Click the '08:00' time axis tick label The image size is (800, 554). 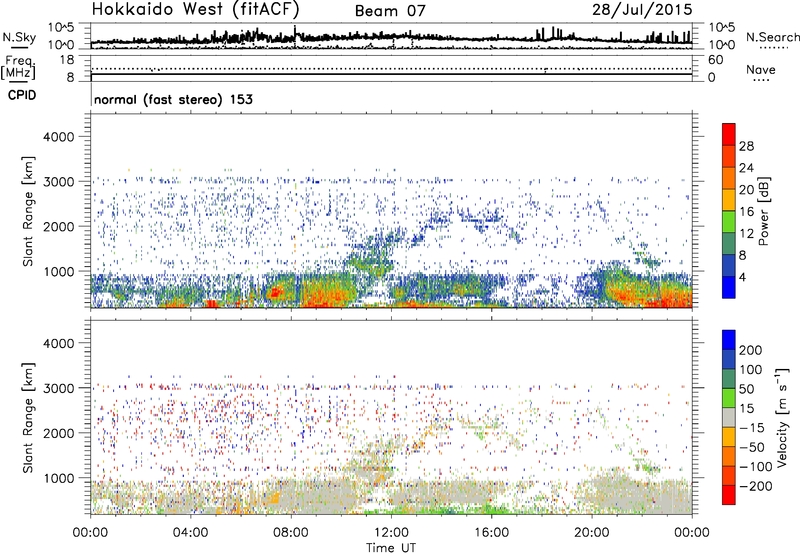pyautogui.click(x=291, y=533)
